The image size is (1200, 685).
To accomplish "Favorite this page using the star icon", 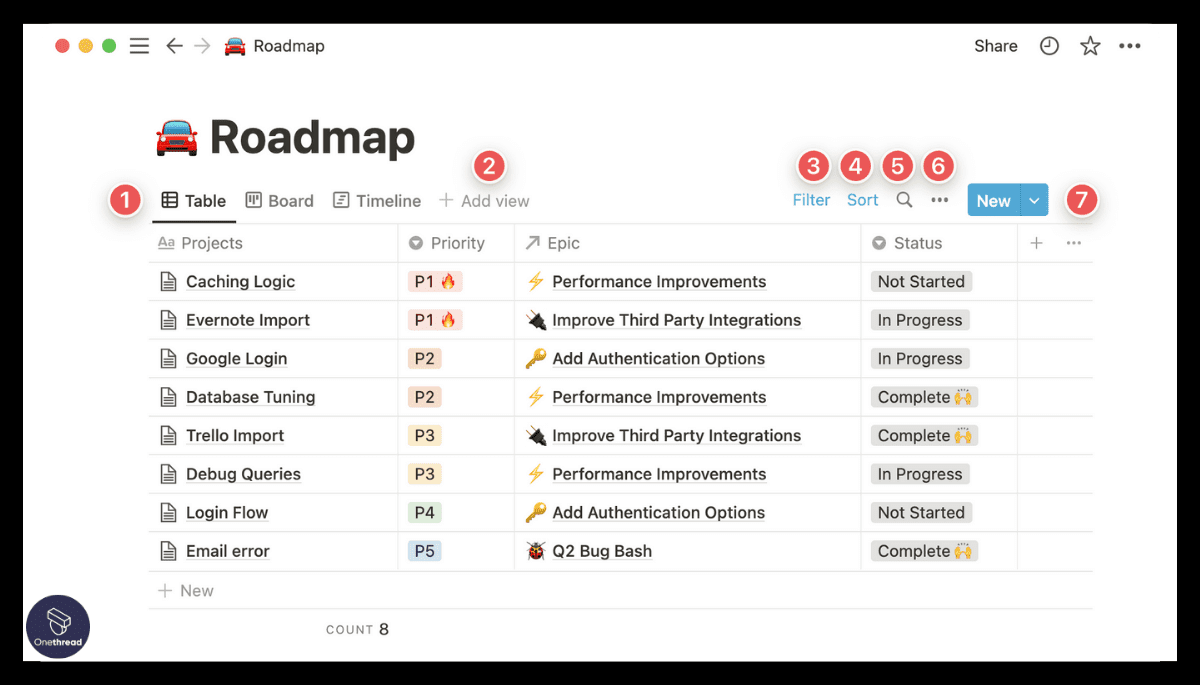I will [x=1089, y=45].
